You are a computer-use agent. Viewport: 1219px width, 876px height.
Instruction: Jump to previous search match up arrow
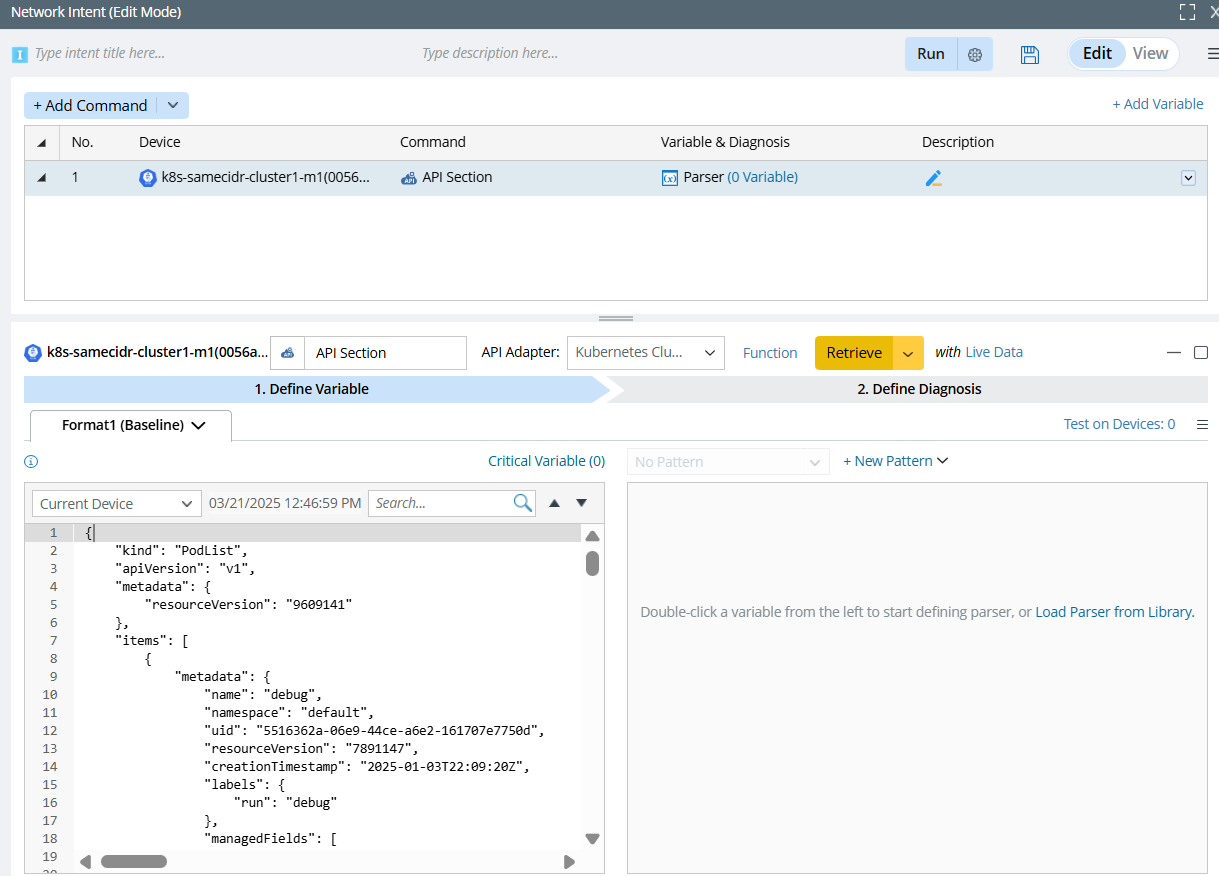point(555,503)
